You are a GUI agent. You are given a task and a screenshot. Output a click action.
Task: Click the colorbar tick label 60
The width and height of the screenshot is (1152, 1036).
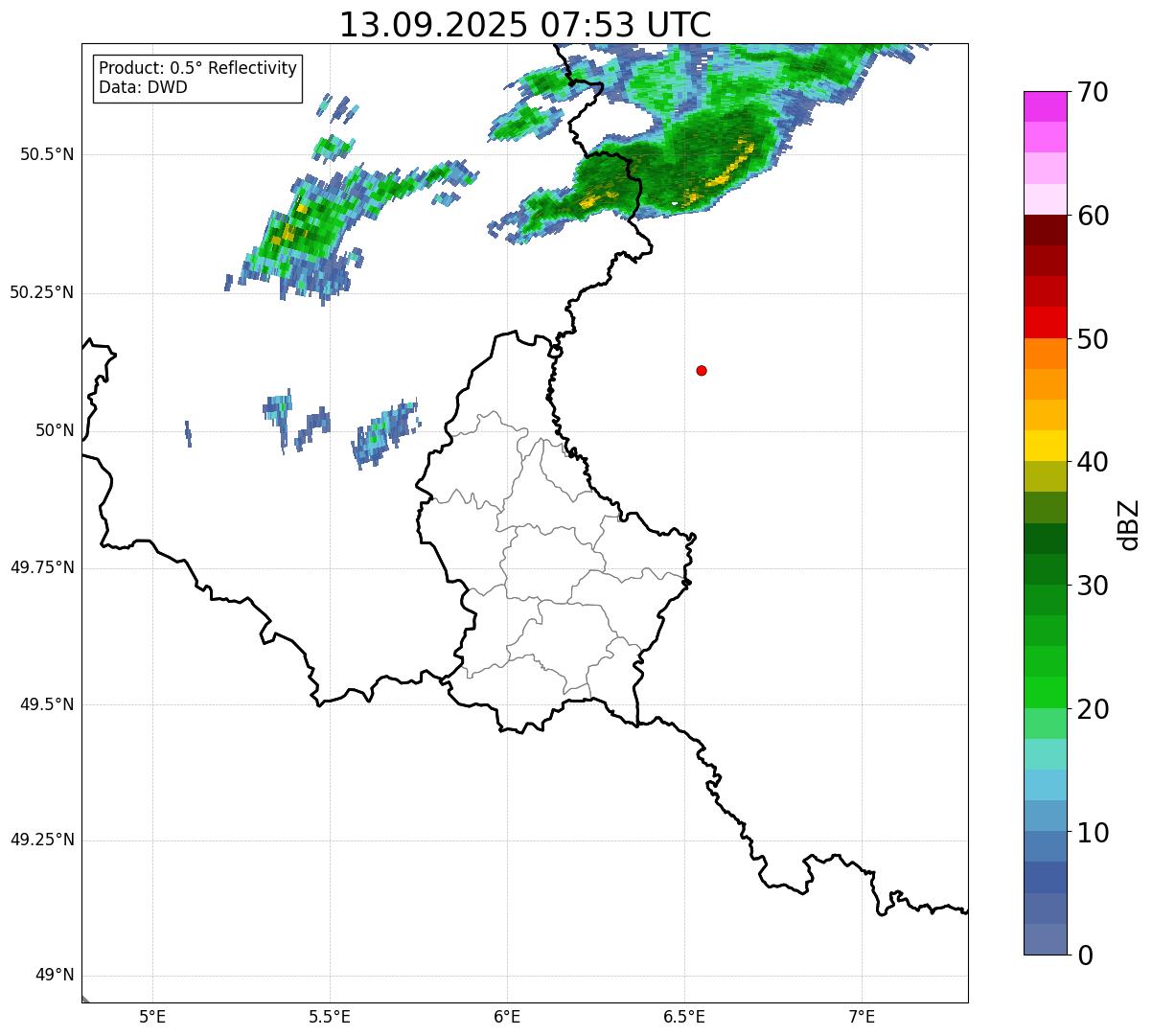pos(1093,216)
